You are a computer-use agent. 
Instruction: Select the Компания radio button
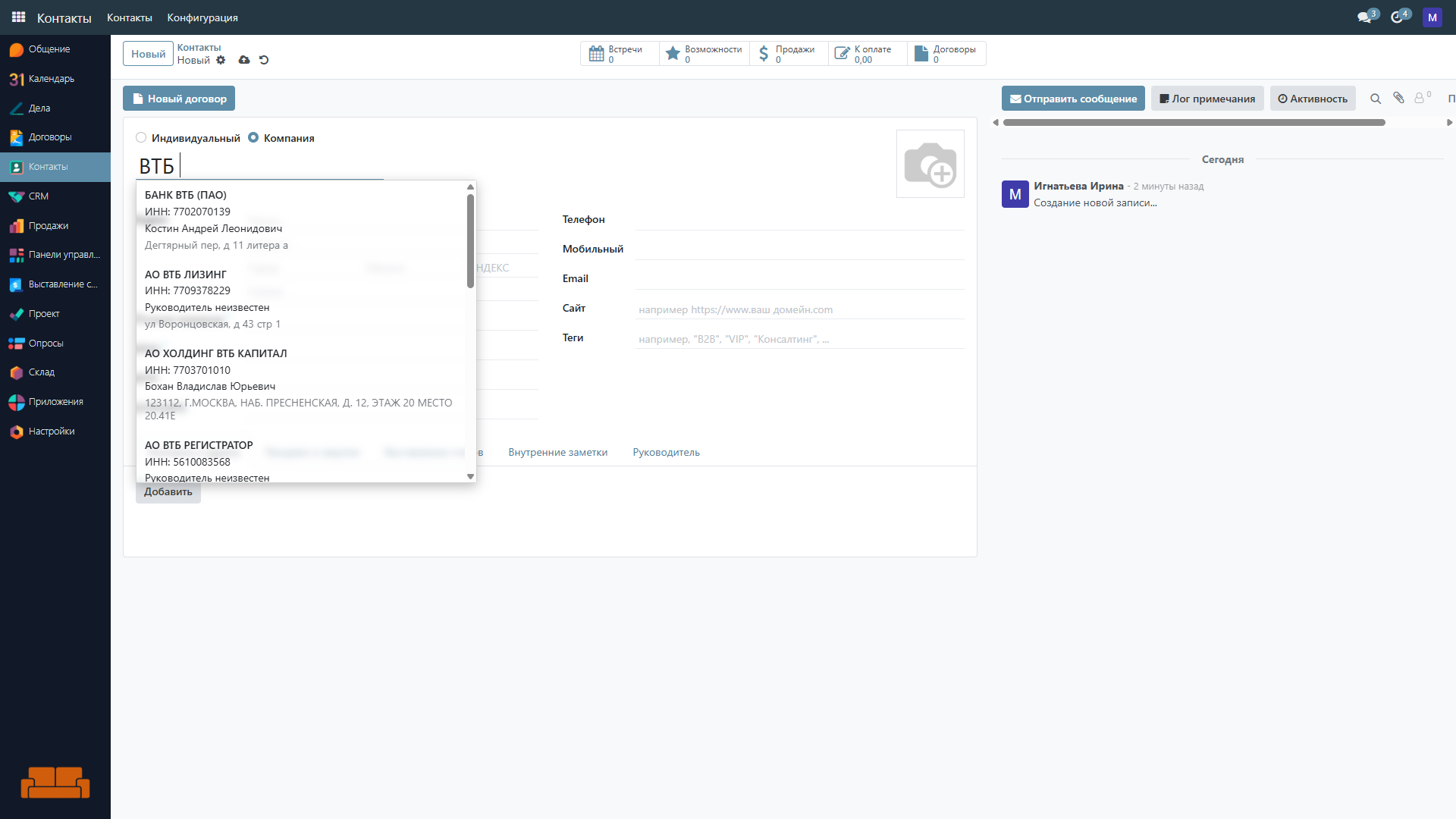(253, 138)
